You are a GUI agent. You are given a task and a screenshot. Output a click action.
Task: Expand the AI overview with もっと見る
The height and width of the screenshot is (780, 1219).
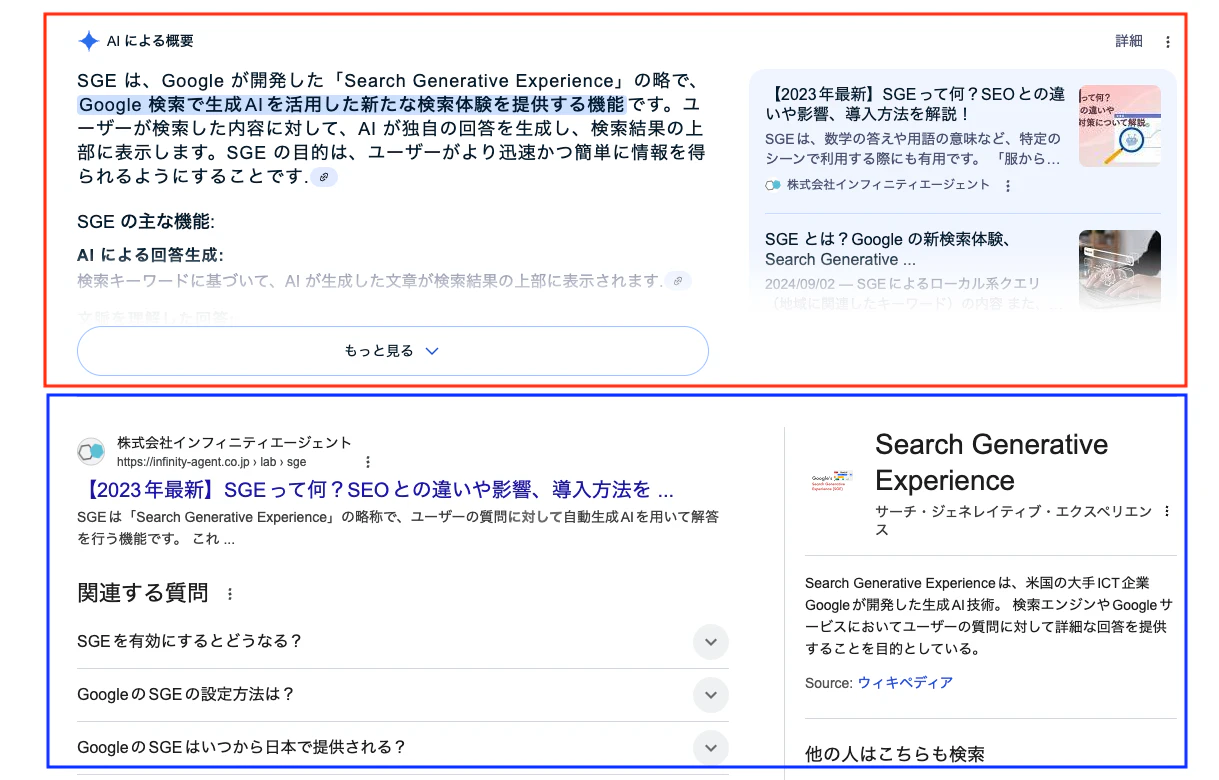[393, 351]
